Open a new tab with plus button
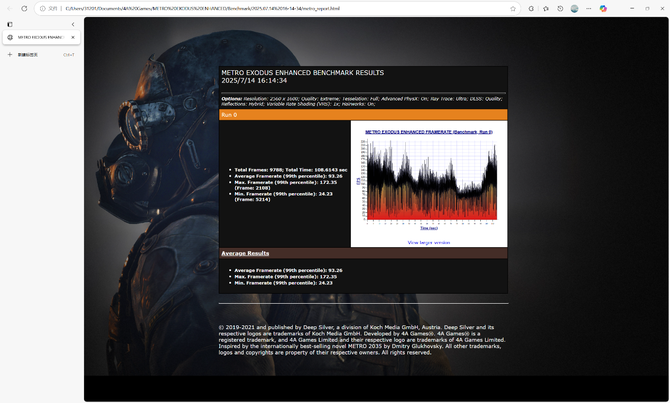The height and width of the screenshot is (403, 670). coord(10,55)
